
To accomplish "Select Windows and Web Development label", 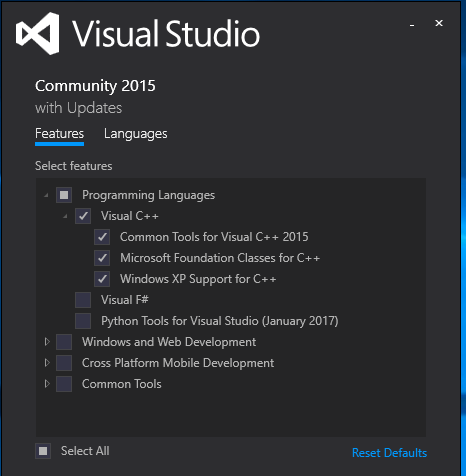I will coord(169,342).
